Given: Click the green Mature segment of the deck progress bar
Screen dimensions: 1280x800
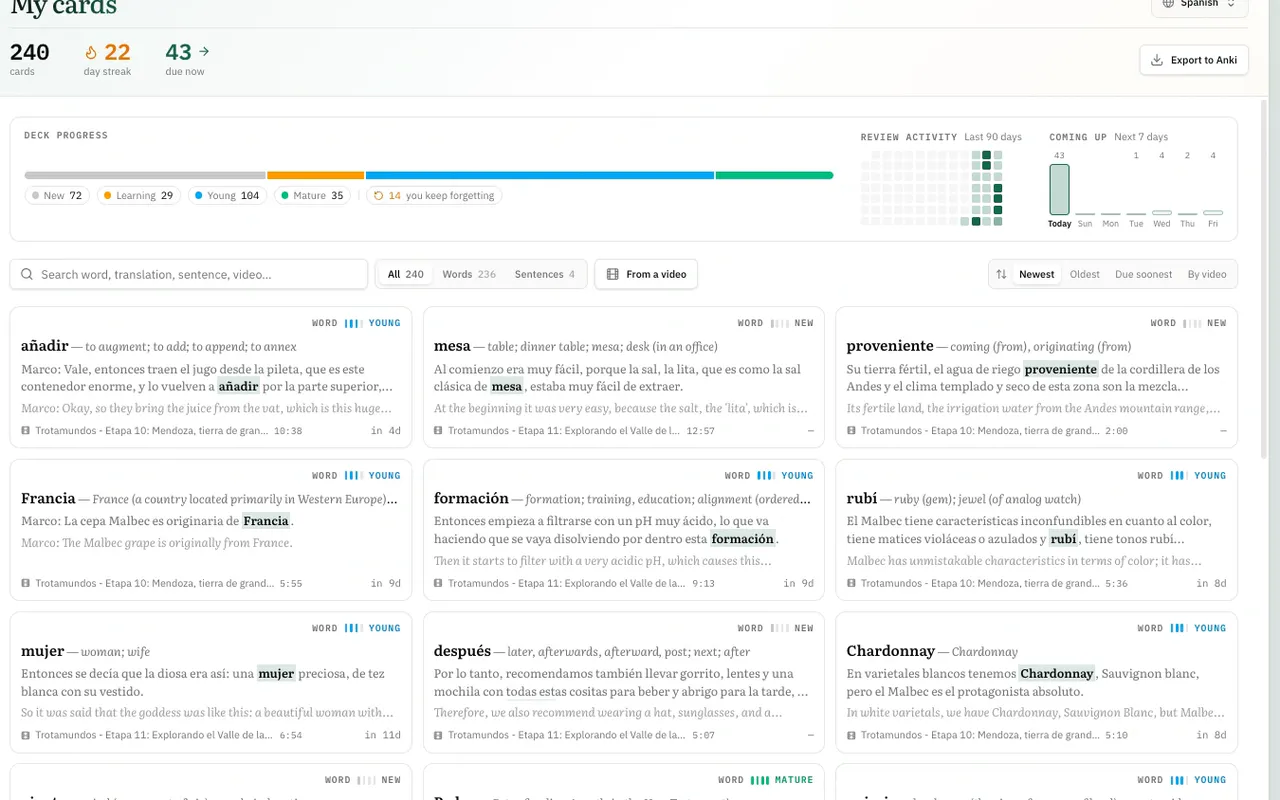Looking at the screenshot, I should pos(774,175).
